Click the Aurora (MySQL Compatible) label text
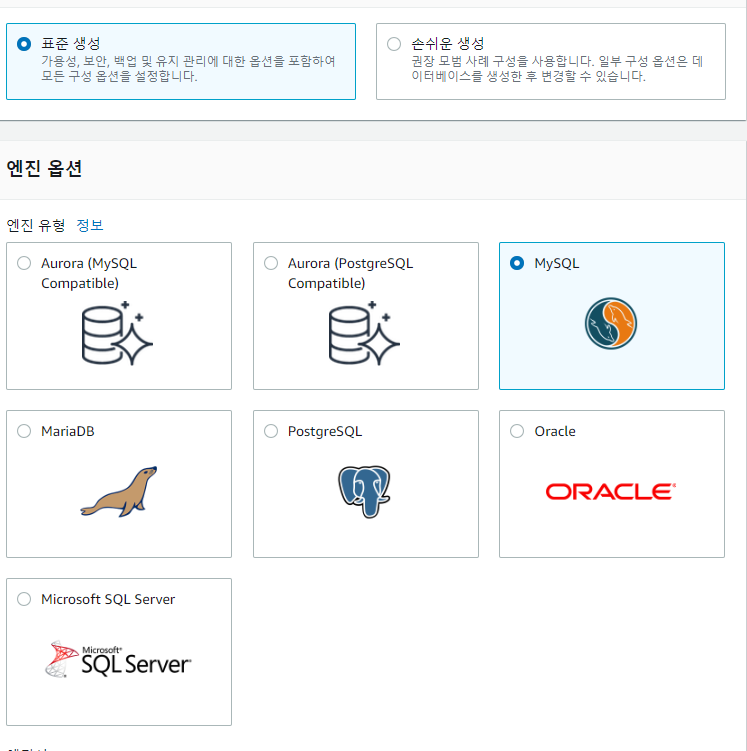The width and height of the screenshot is (747, 751). point(89,273)
